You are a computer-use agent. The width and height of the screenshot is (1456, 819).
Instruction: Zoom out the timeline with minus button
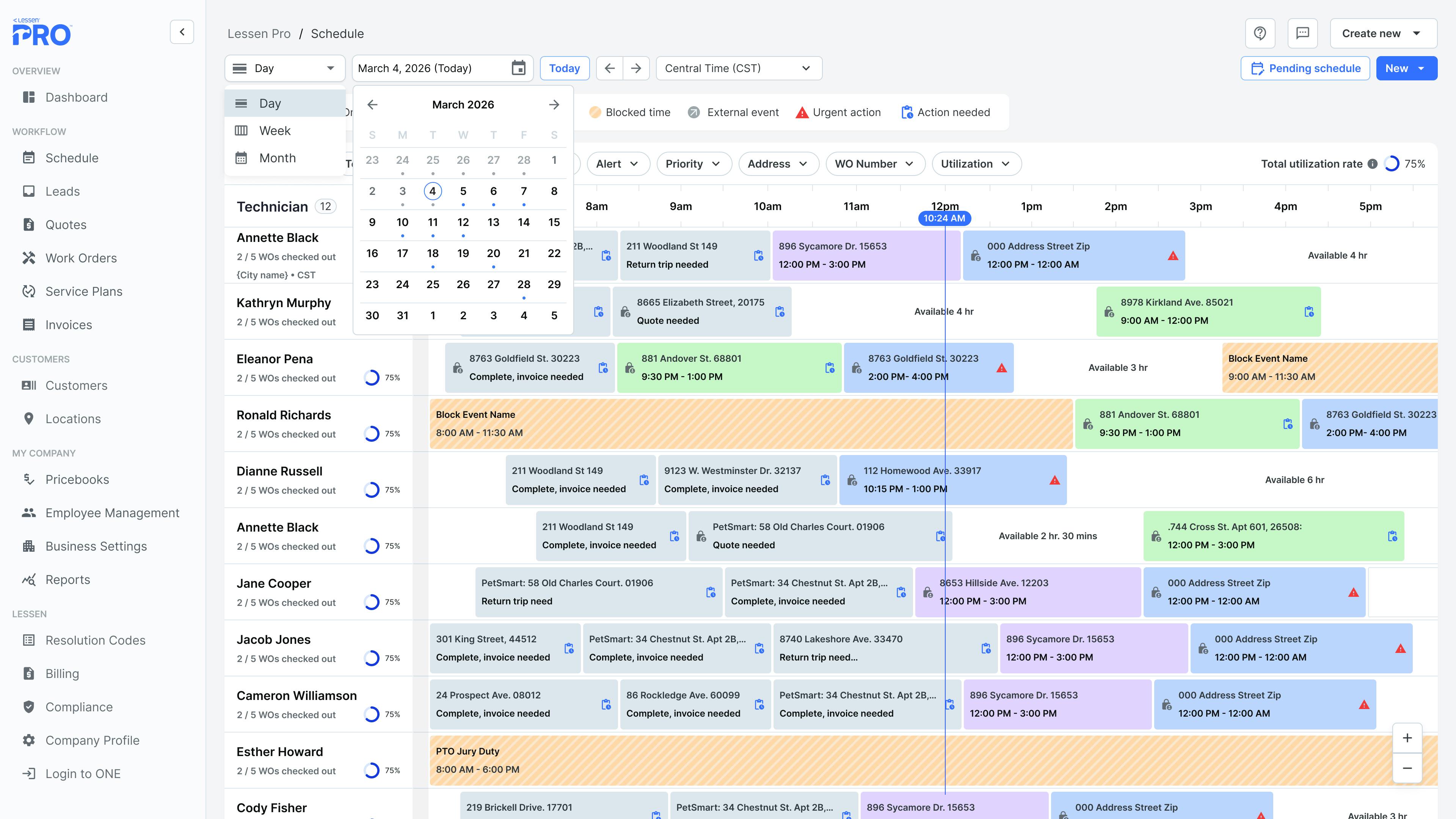(1407, 768)
